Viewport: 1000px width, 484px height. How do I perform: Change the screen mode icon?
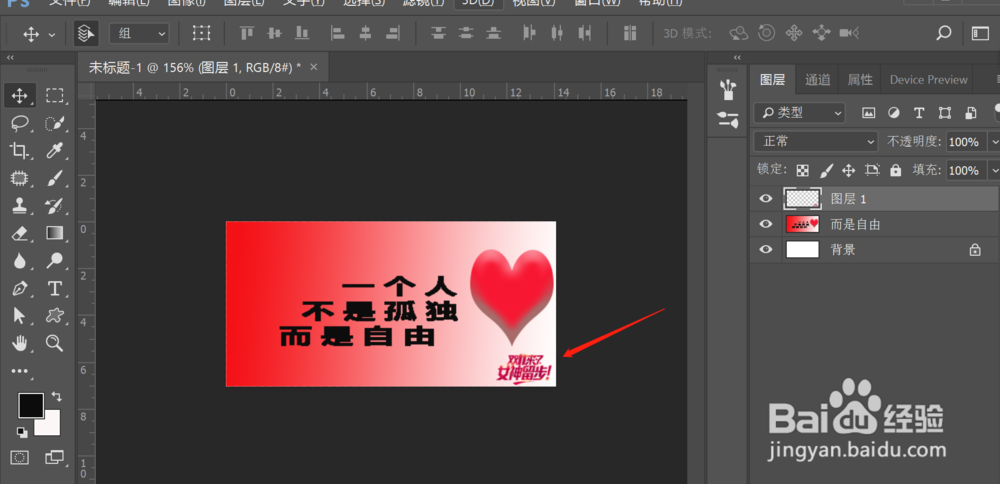(55, 457)
